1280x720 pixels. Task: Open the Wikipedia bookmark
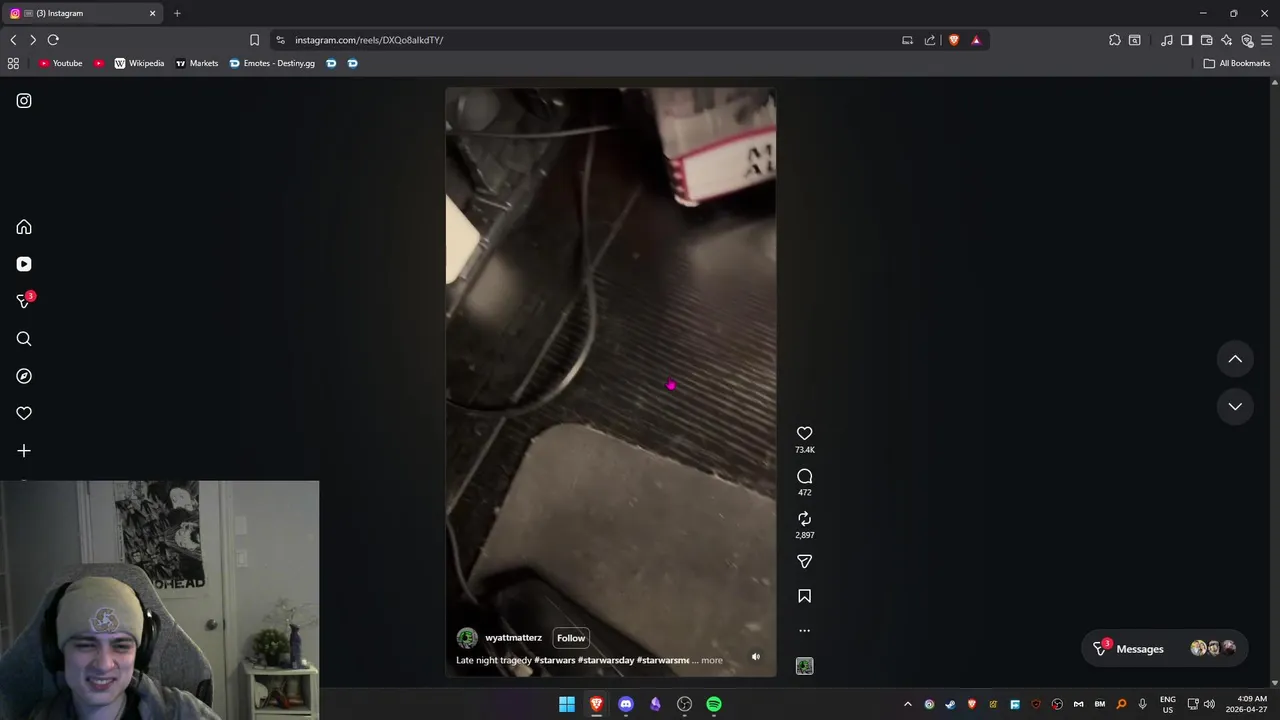139,63
